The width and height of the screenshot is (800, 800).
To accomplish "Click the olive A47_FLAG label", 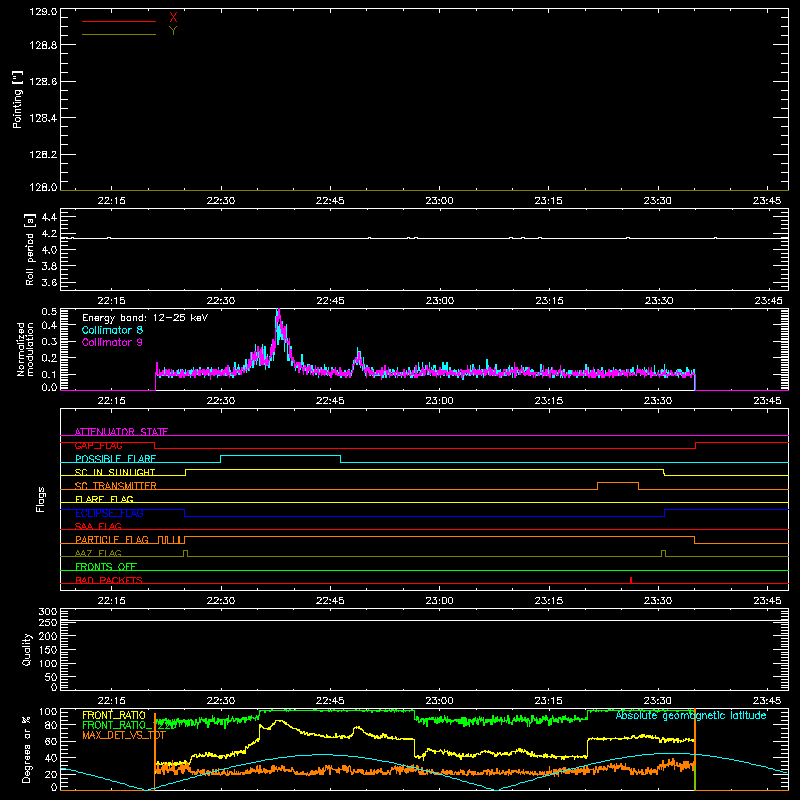I will 98,554.
